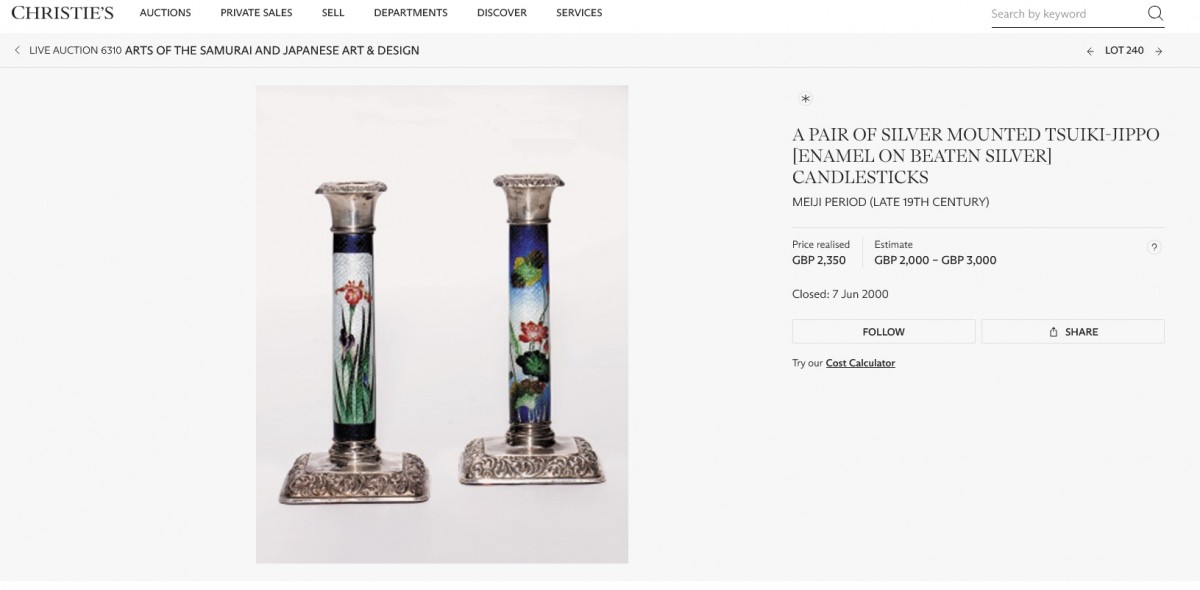Open the Cost Calculator link
This screenshot has height=590, width=1200.
point(860,363)
